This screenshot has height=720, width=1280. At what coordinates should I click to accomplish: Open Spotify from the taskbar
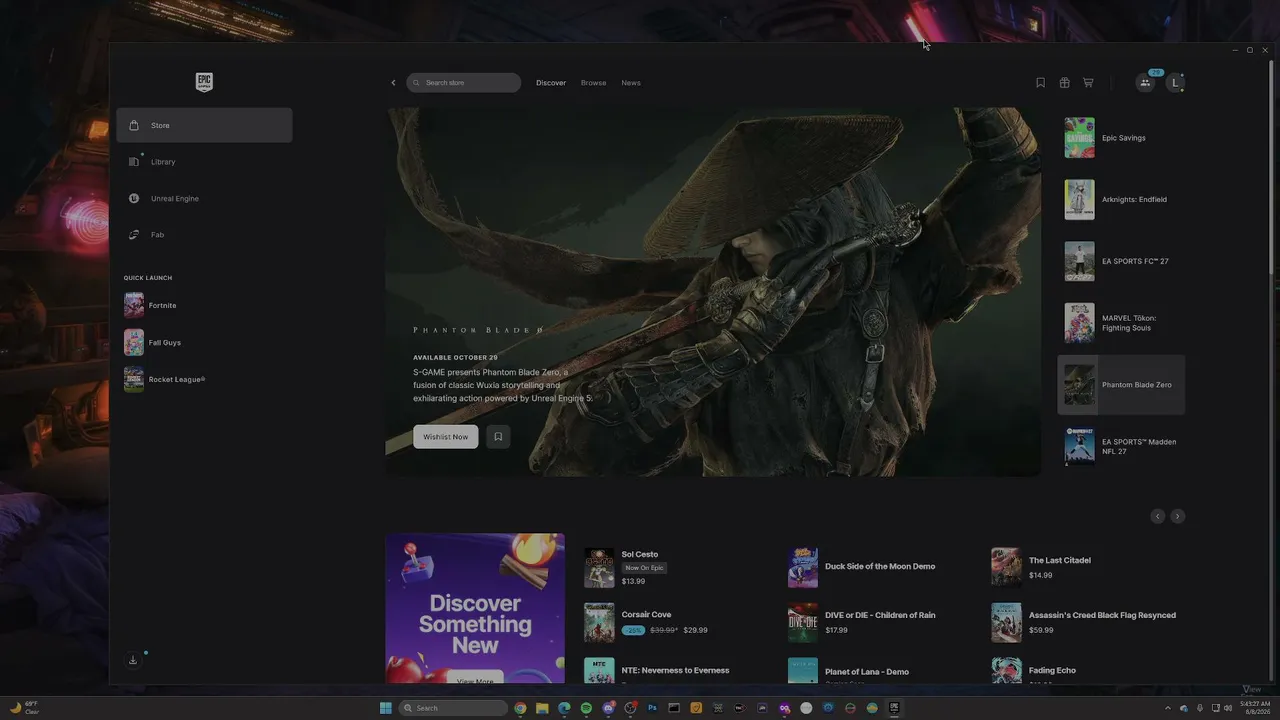[586, 708]
